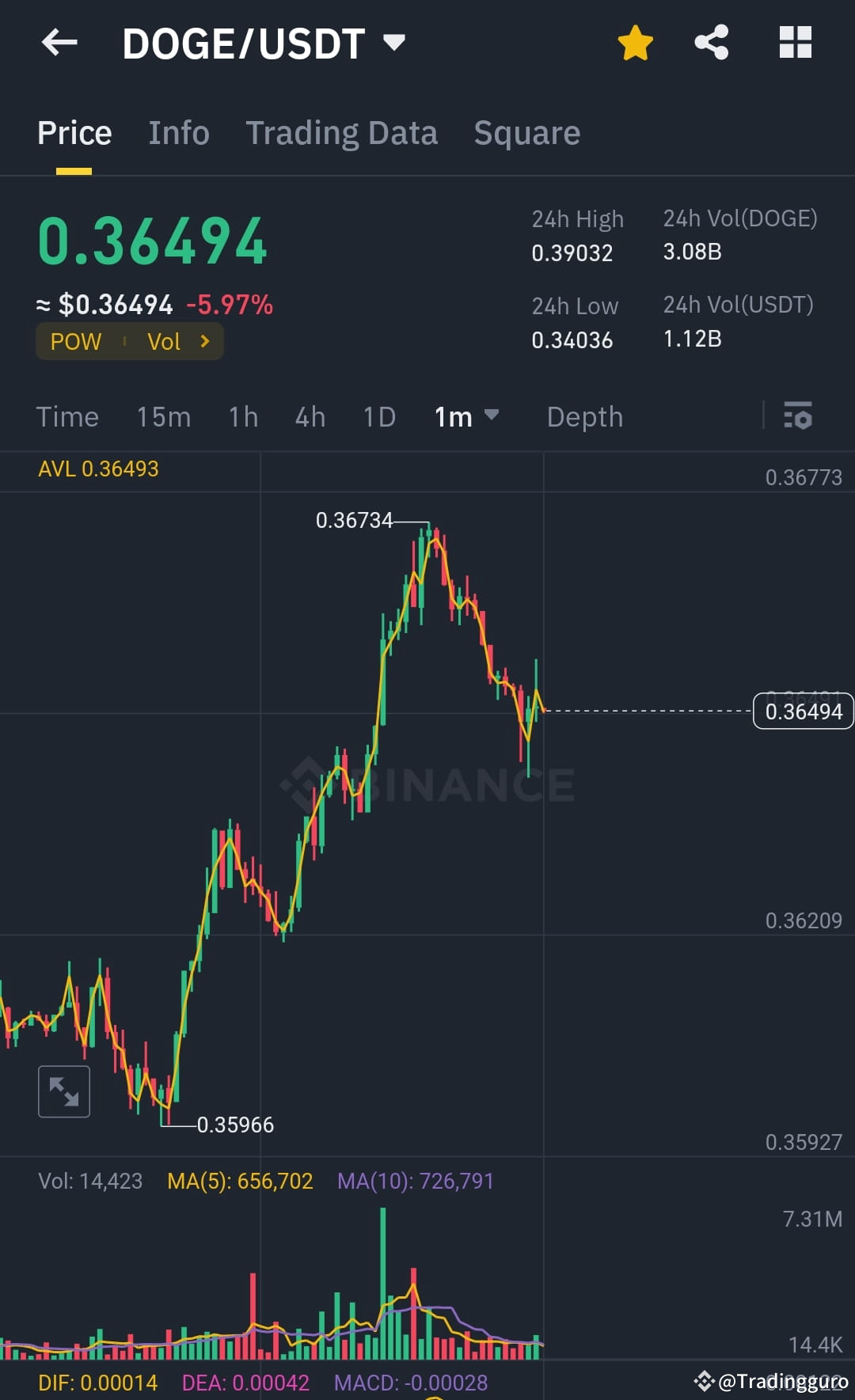Viewport: 855px width, 1400px height.
Task: Select the Info section
Action: coord(177,132)
